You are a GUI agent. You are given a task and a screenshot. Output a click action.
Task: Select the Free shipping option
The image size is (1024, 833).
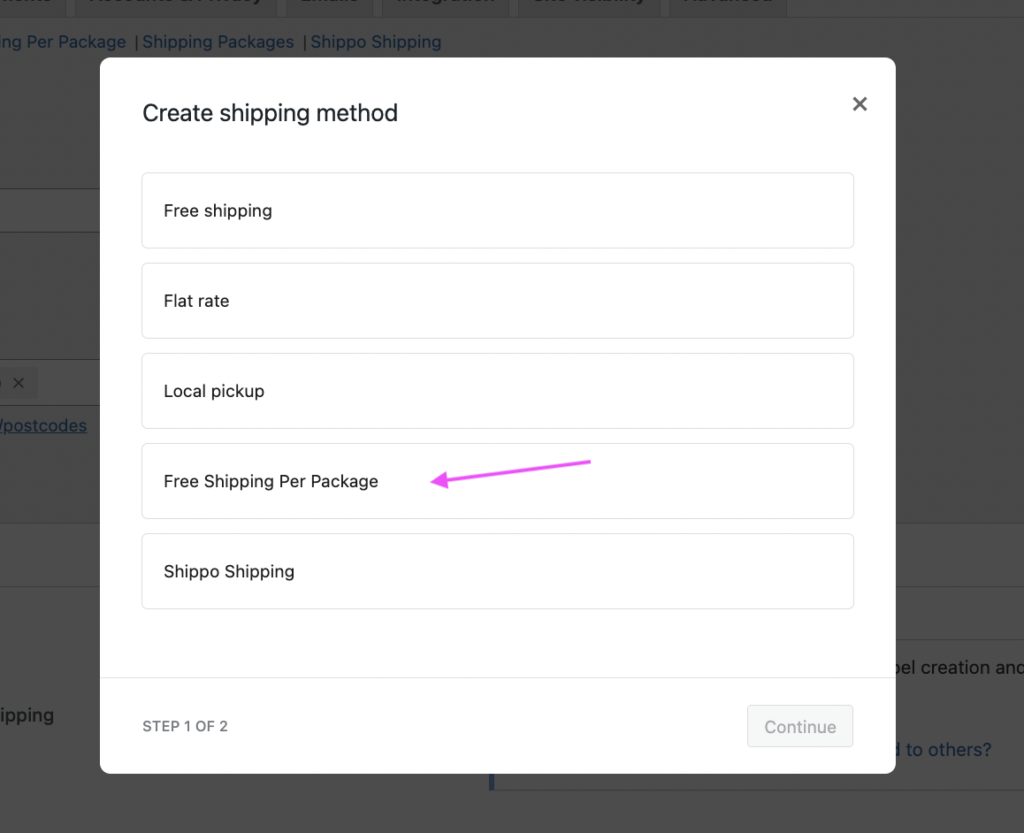point(497,211)
